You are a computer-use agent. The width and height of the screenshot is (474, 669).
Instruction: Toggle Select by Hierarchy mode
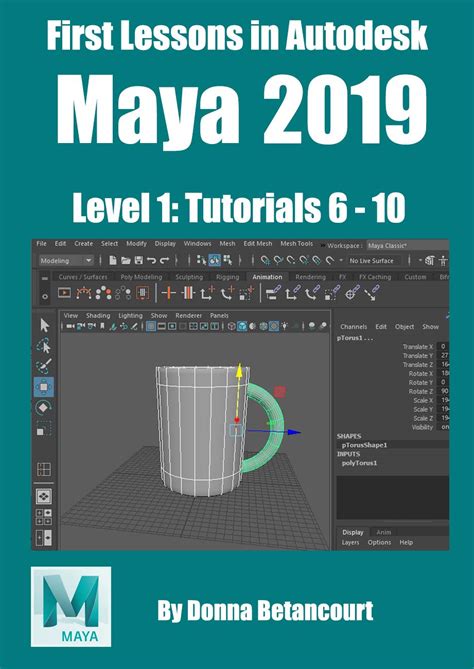202,260
